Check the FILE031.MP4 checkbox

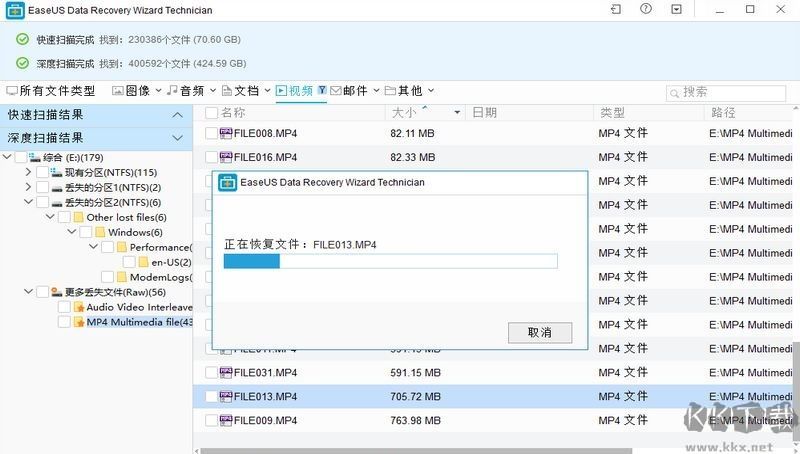[x=211, y=372]
